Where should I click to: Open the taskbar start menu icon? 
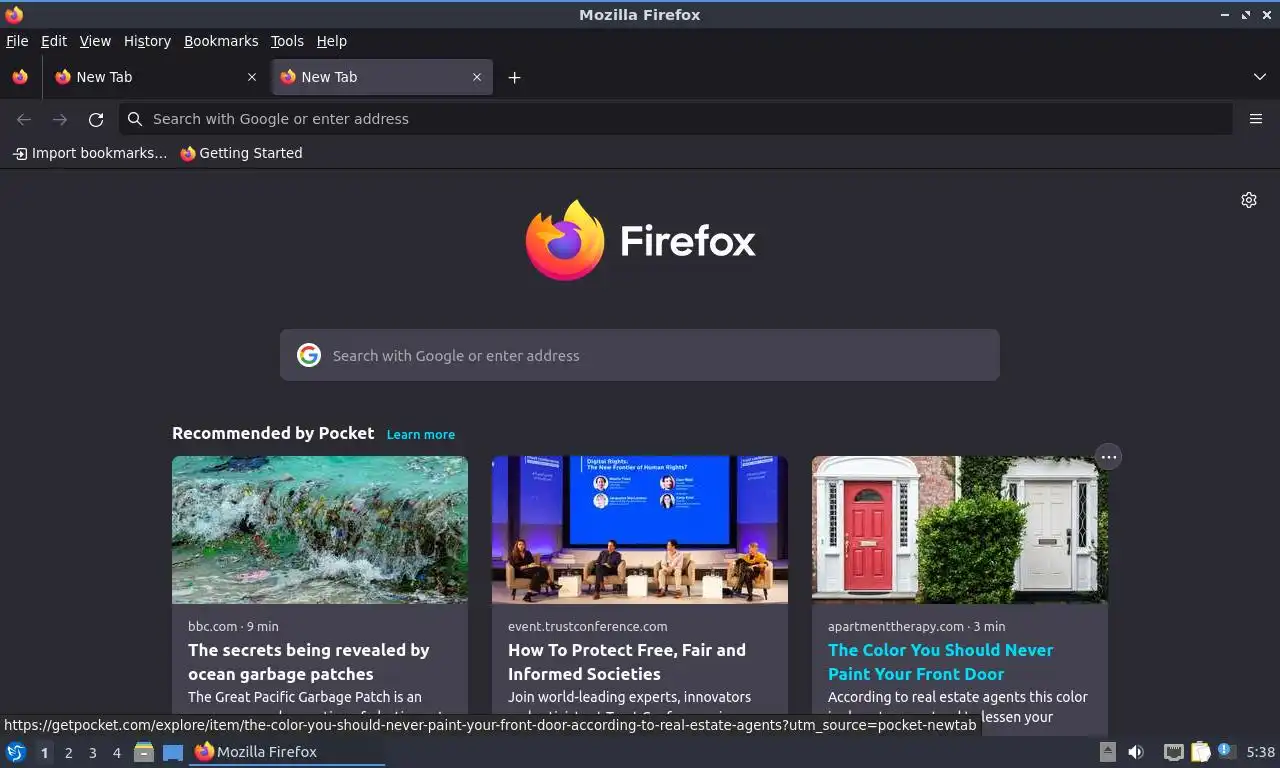15,752
